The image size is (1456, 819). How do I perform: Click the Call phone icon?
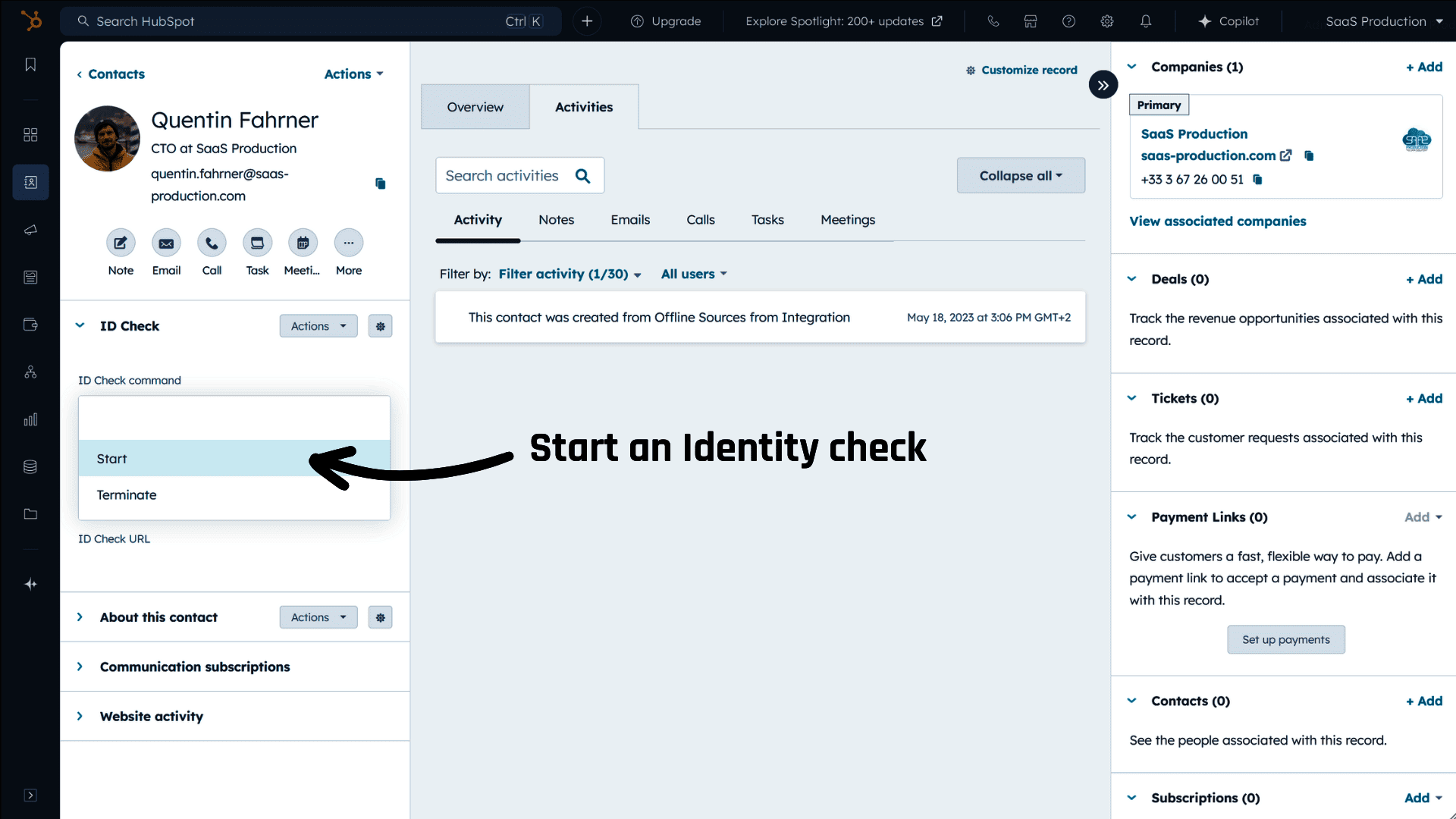pyautogui.click(x=212, y=243)
